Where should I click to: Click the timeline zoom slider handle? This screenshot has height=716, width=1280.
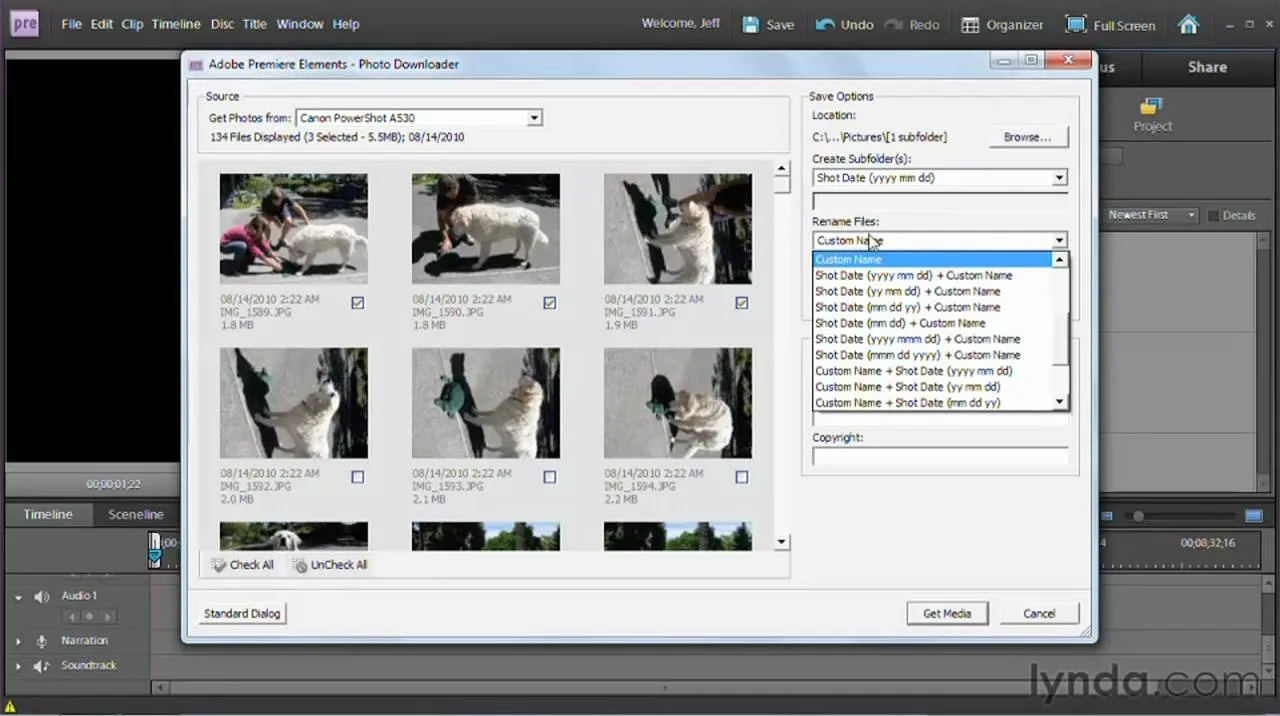pyautogui.click(x=1138, y=516)
